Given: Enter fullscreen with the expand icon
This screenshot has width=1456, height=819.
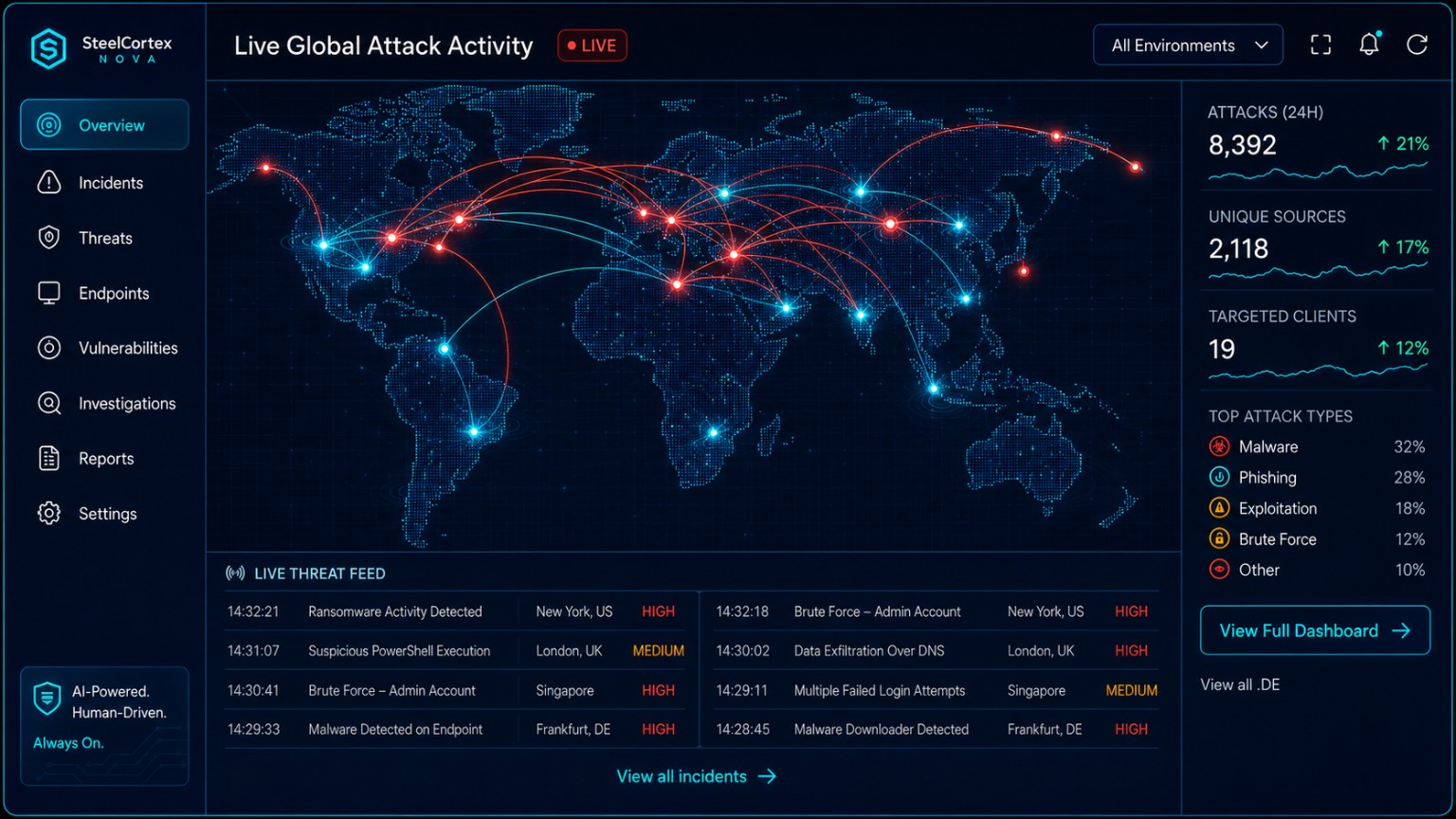Looking at the screenshot, I should [x=1320, y=45].
